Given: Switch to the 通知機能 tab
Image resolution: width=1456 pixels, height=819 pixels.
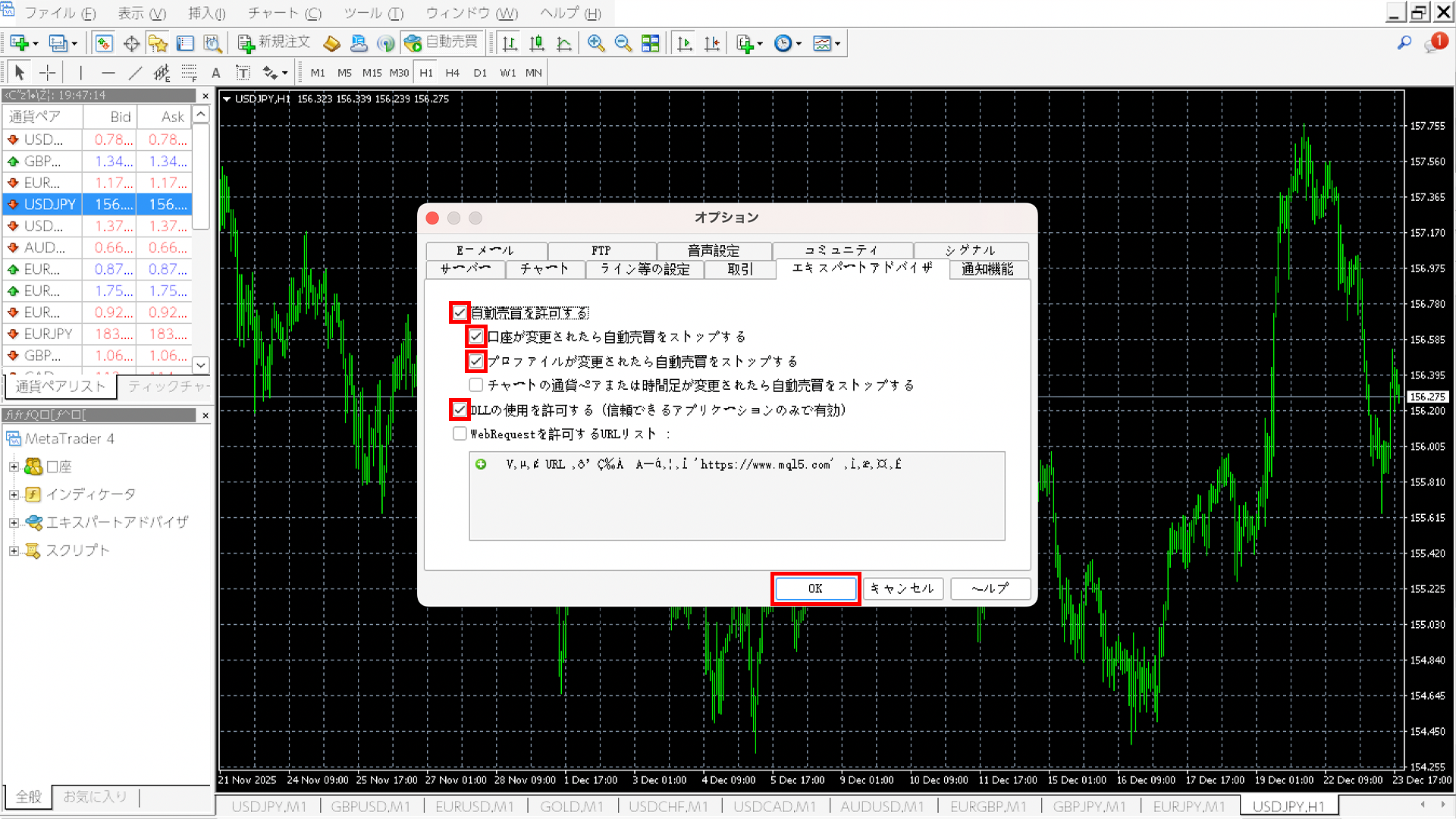Looking at the screenshot, I should 987,269.
